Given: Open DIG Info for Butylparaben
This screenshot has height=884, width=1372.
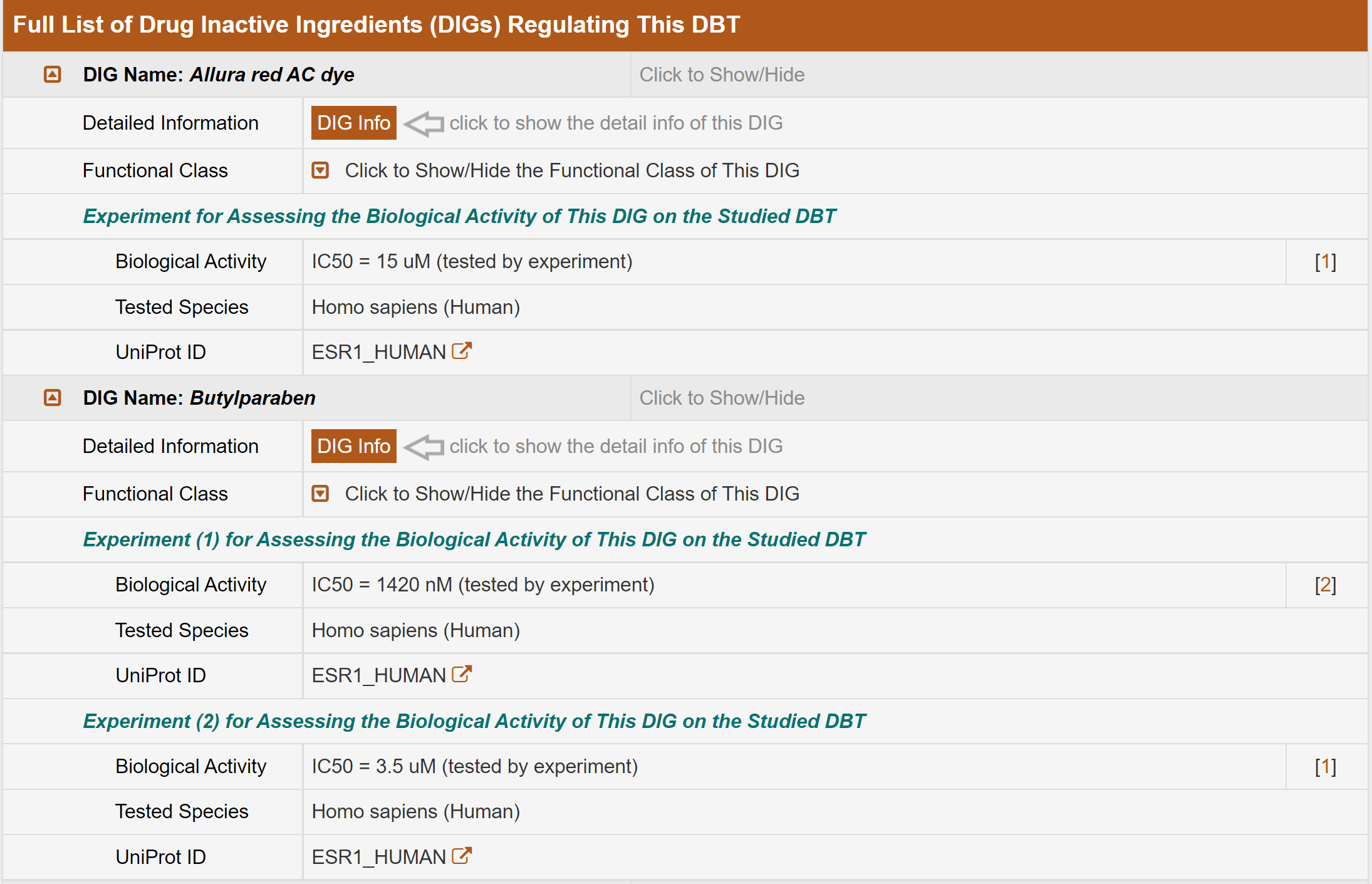Looking at the screenshot, I should tap(353, 446).
